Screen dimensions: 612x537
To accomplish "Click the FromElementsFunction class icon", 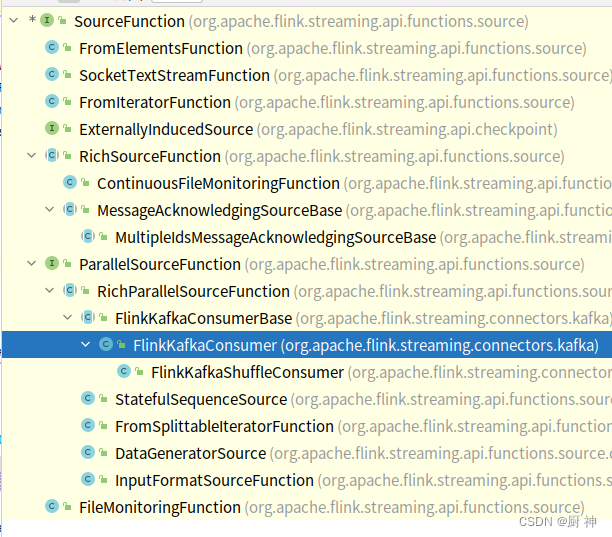I will tap(52, 47).
